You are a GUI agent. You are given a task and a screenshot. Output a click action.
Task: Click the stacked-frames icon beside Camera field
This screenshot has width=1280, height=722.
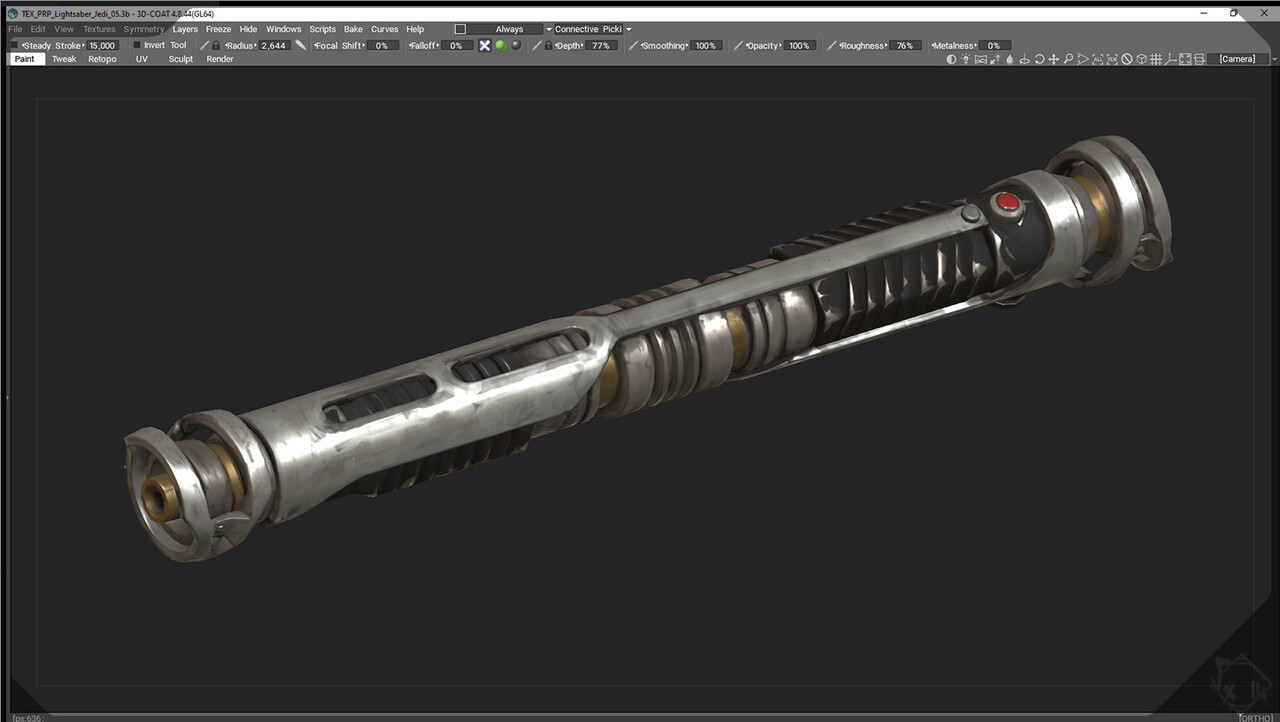click(1199, 59)
